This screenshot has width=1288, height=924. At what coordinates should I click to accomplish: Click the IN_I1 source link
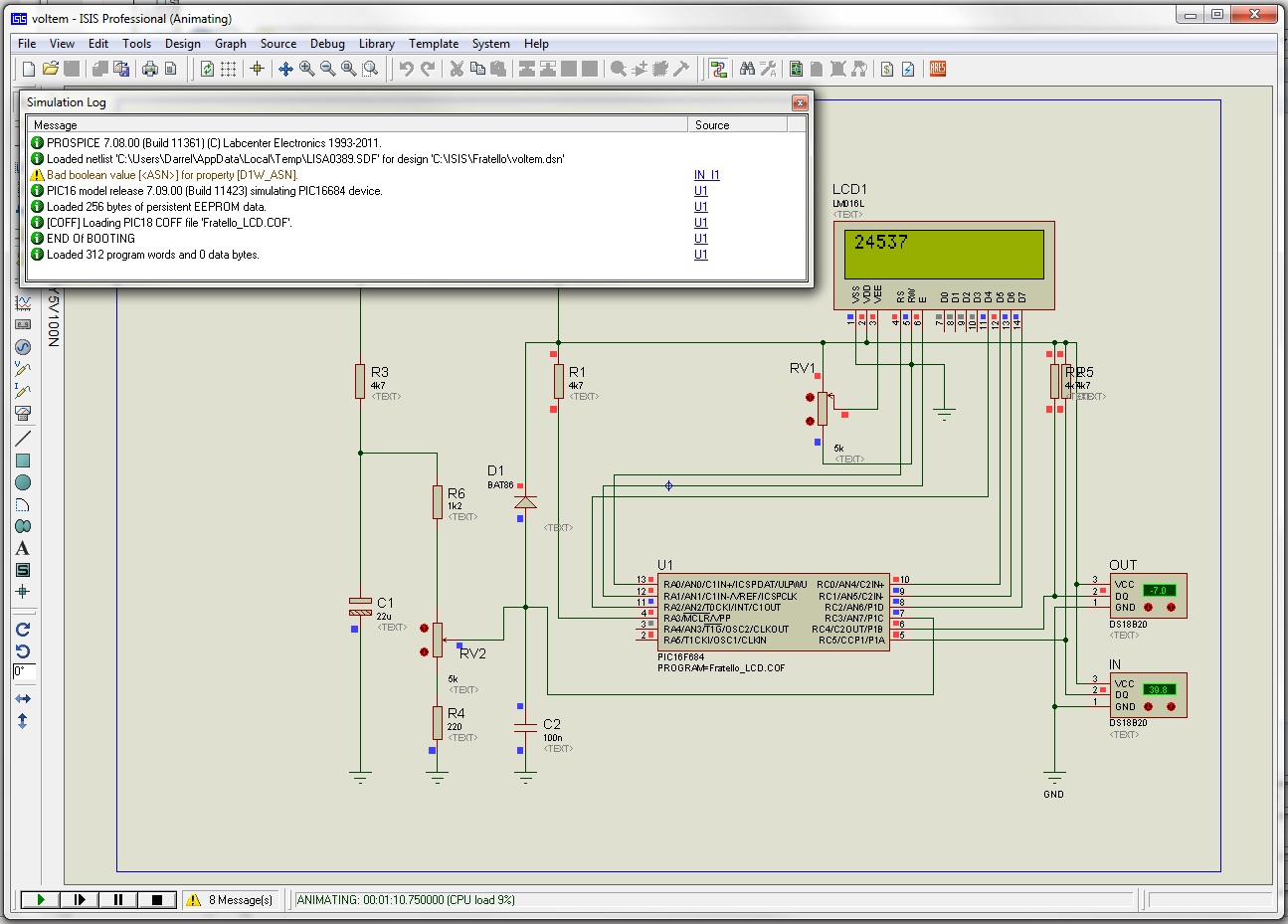pyautogui.click(x=706, y=175)
